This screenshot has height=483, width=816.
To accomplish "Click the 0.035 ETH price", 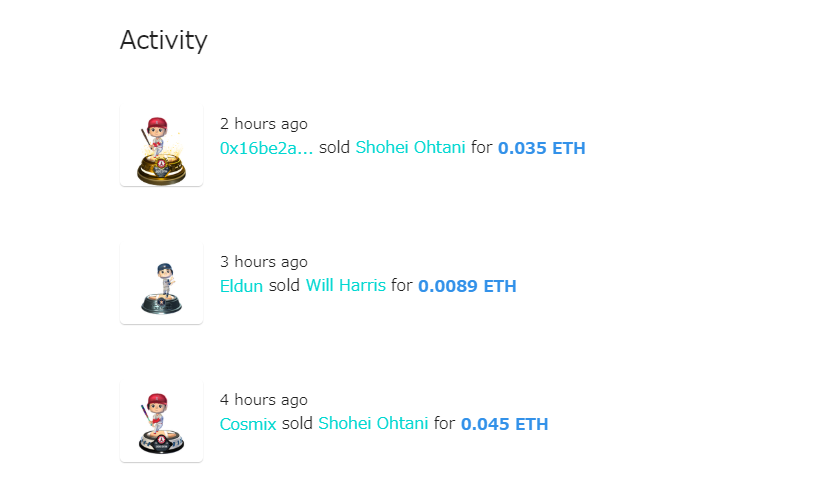I will (541, 148).
